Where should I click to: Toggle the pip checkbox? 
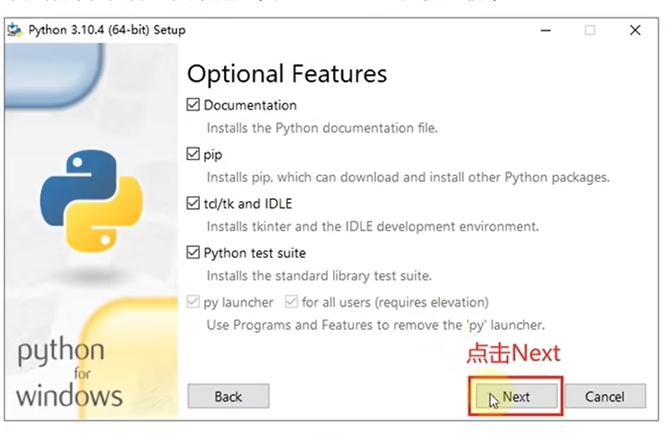(193, 154)
